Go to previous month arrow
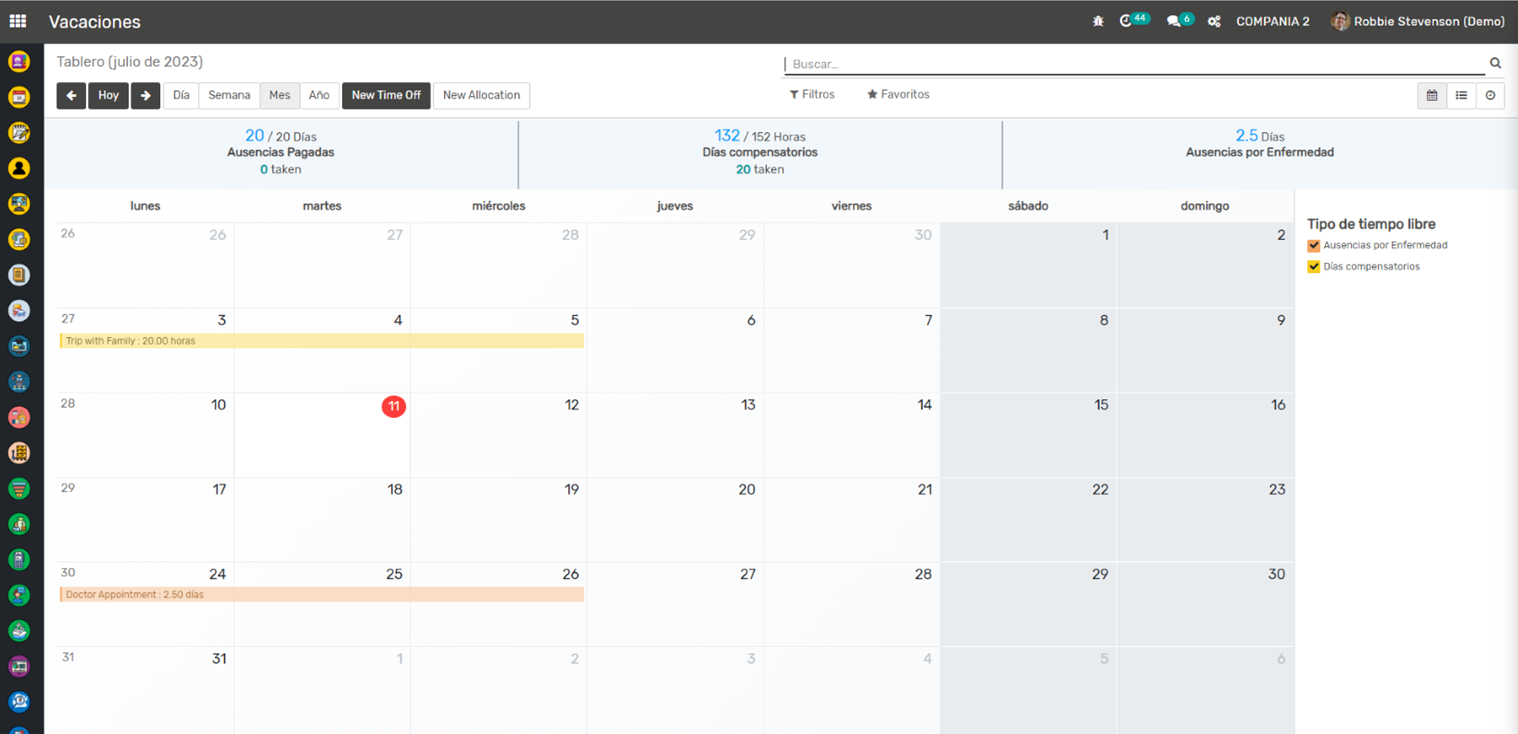 71,95
